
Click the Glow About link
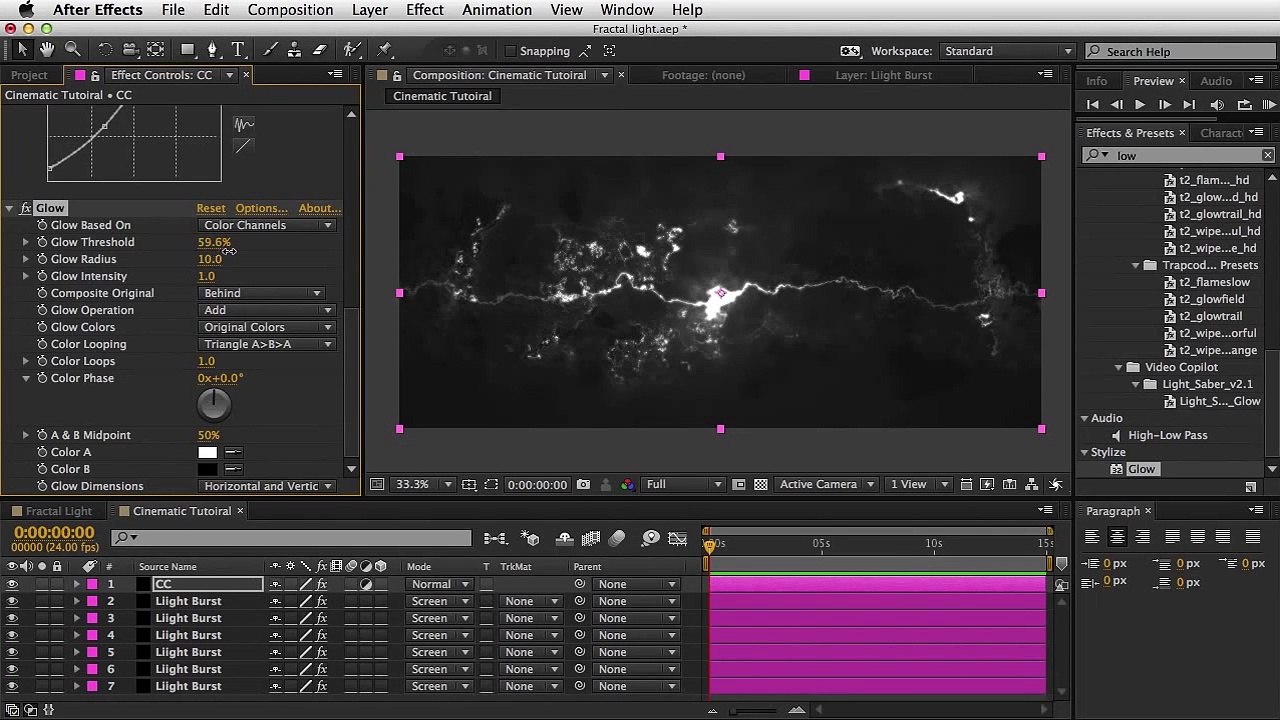[320, 208]
